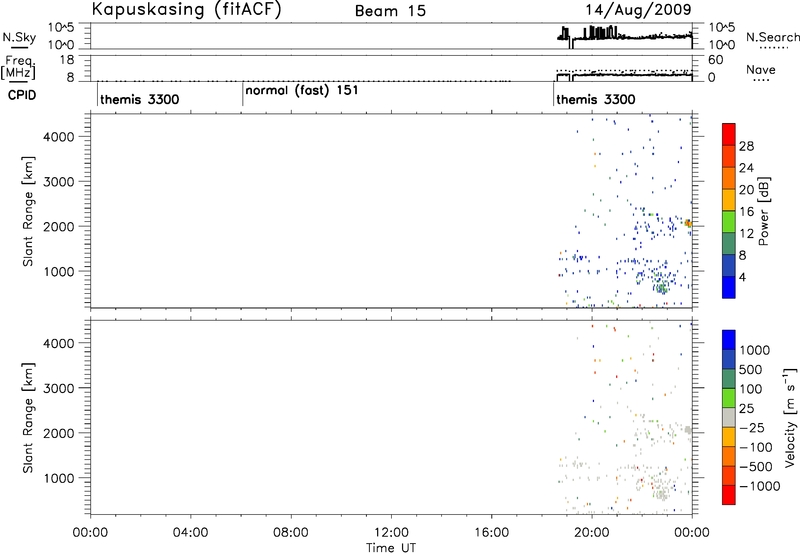Click the orange high-power echo near 2000 km
This screenshot has height=554, width=800.
[x=688, y=223]
